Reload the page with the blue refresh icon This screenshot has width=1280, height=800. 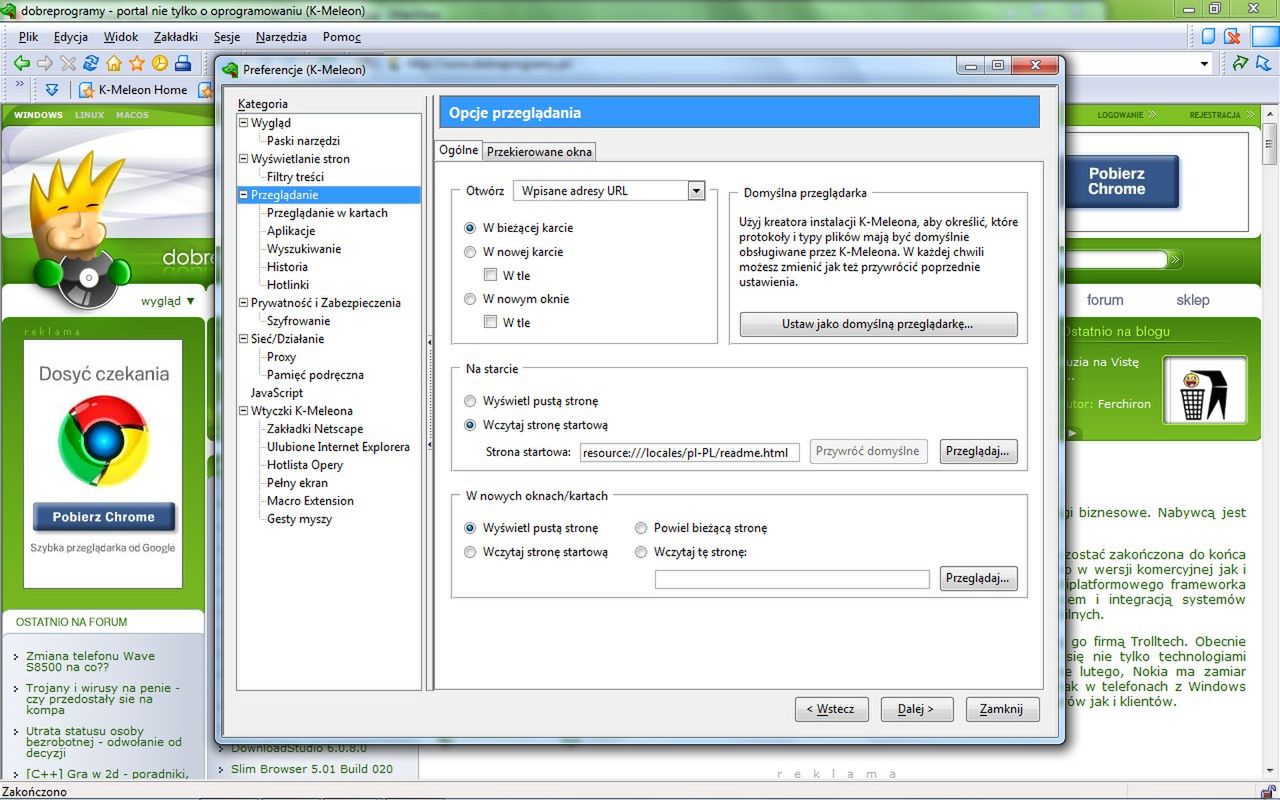point(91,63)
